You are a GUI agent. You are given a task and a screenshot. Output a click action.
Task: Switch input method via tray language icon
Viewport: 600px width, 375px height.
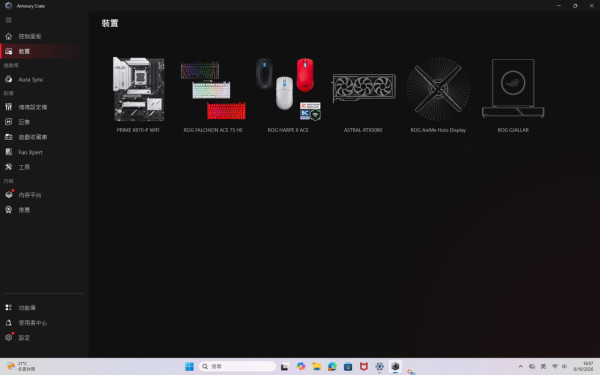(x=543, y=367)
